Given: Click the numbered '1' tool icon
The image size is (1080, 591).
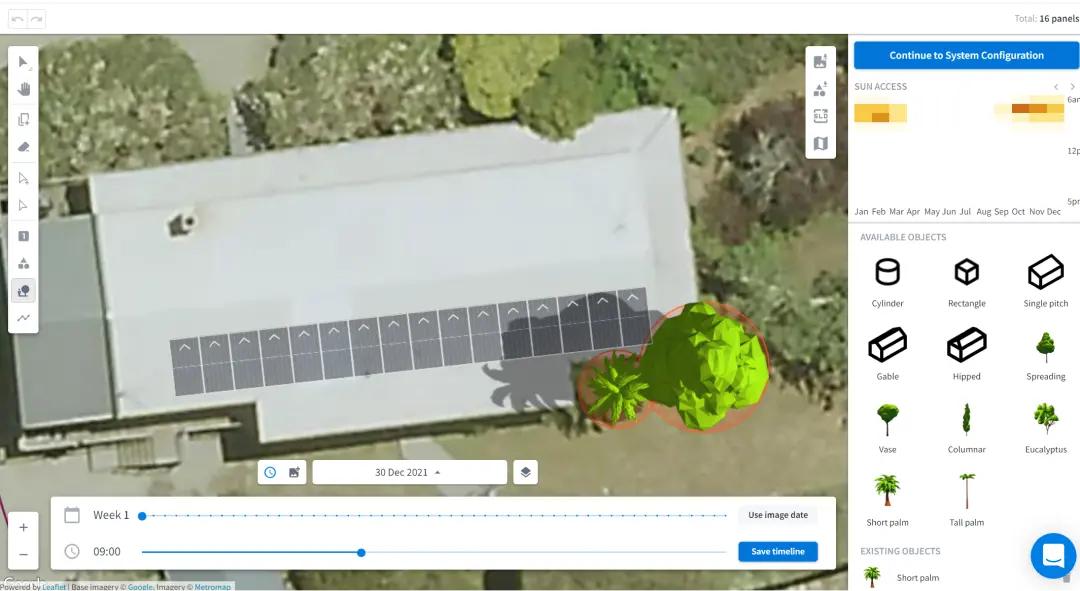Looking at the screenshot, I should click(x=23, y=236).
